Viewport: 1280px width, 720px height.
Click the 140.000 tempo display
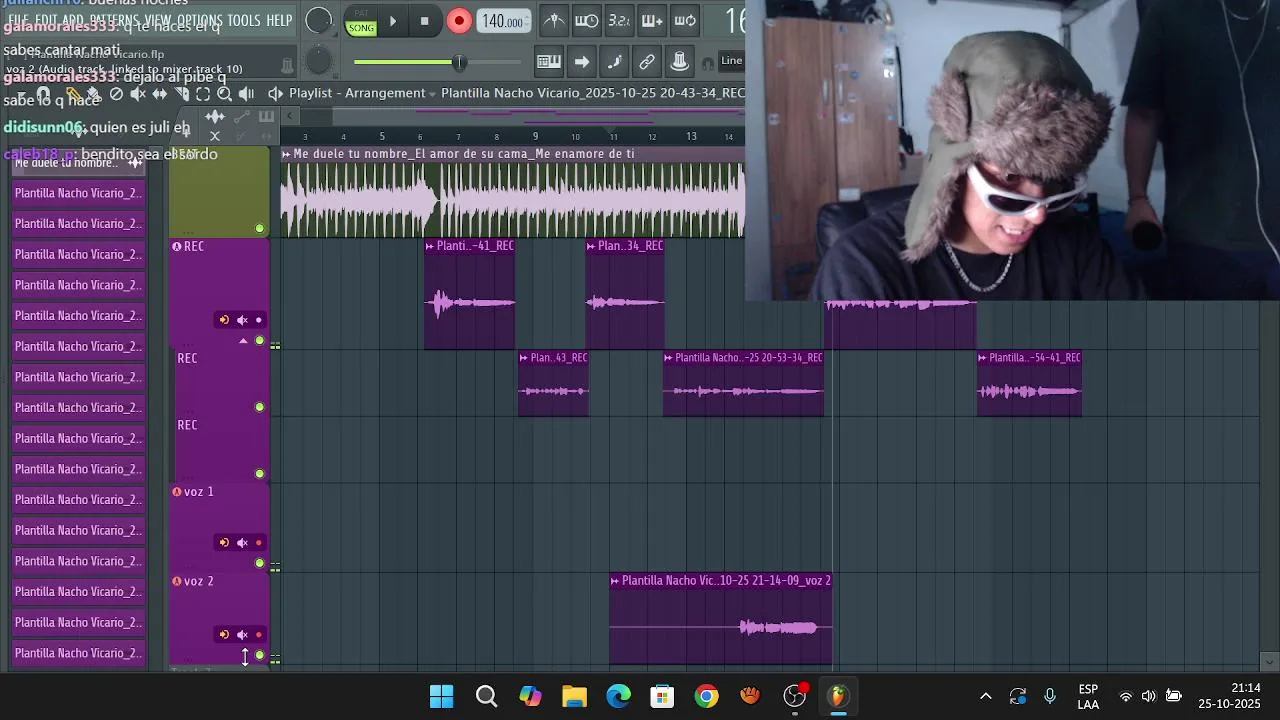point(503,21)
